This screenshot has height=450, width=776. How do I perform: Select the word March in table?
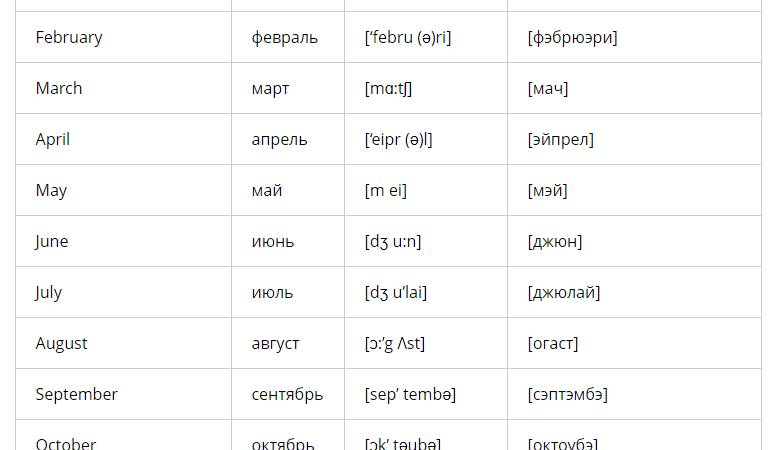tap(59, 89)
